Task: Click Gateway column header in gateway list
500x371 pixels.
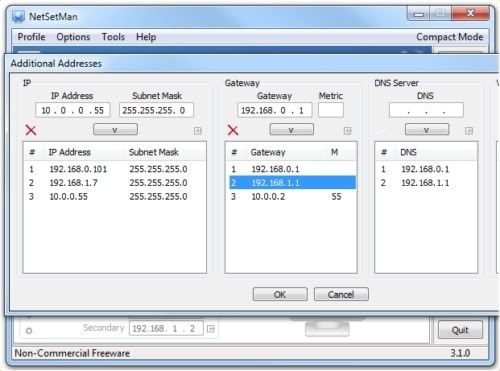Action: coord(287,152)
